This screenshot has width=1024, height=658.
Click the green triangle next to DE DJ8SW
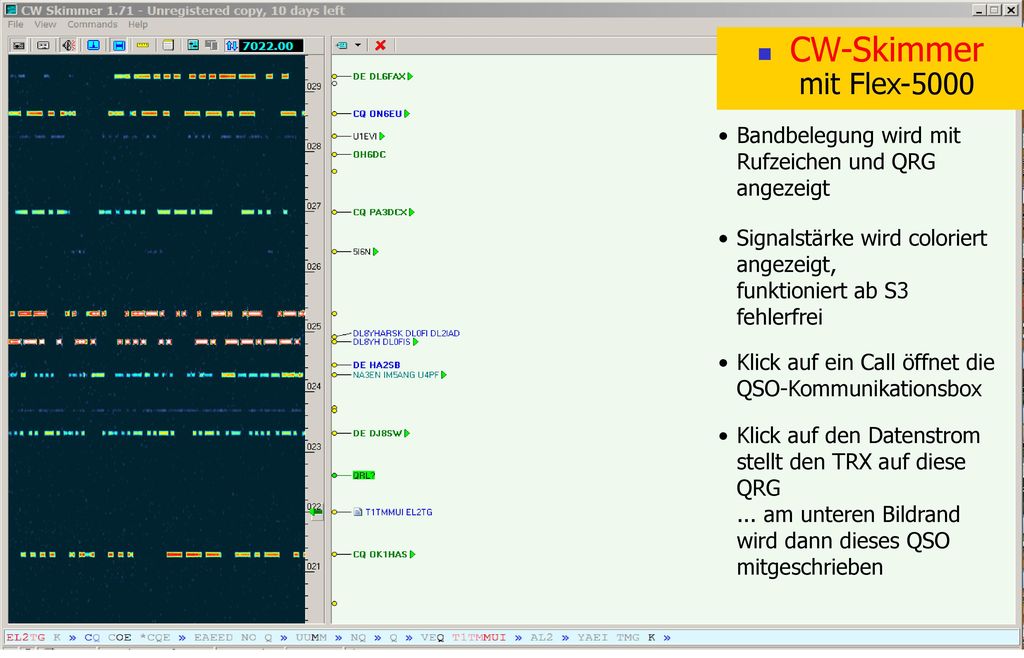(x=406, y=433)
